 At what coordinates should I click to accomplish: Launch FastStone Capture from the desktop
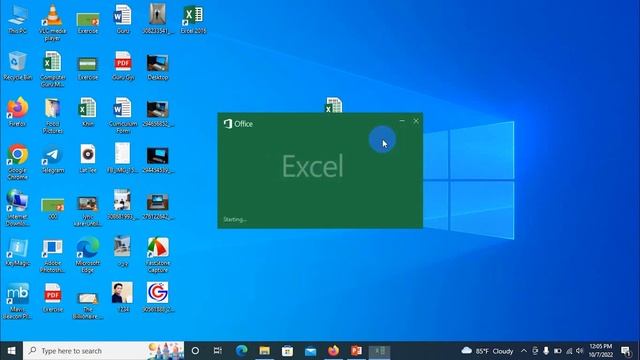[x=158, y=255]
